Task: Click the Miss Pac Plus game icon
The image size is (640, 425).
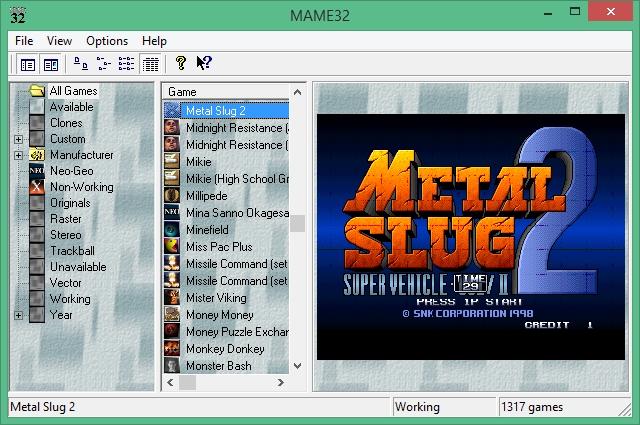Action: click(172, 247)
